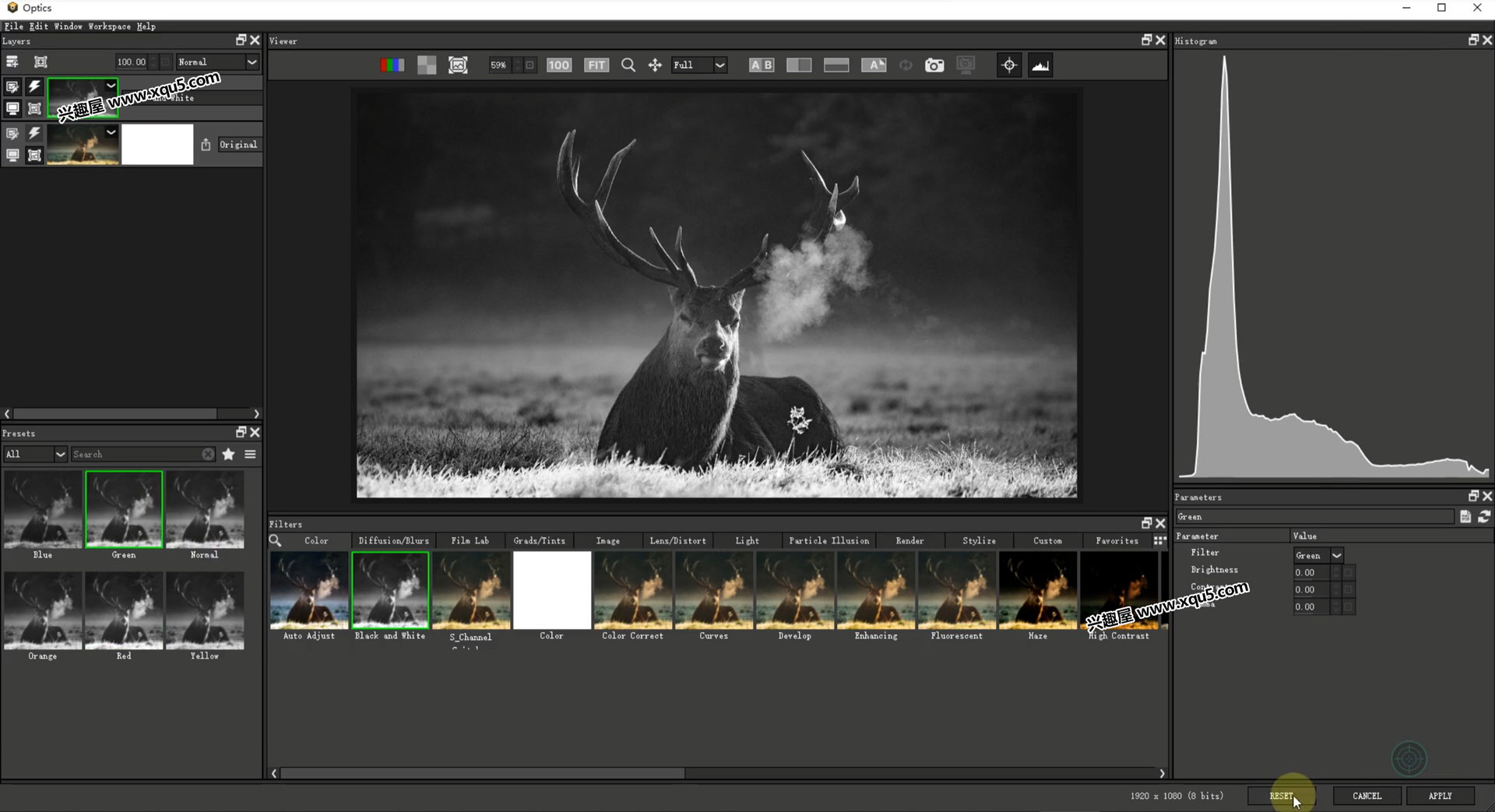Click the grid view icon after Favorites tab
Screen dimensions: 1495x812
coord(1159,540)
